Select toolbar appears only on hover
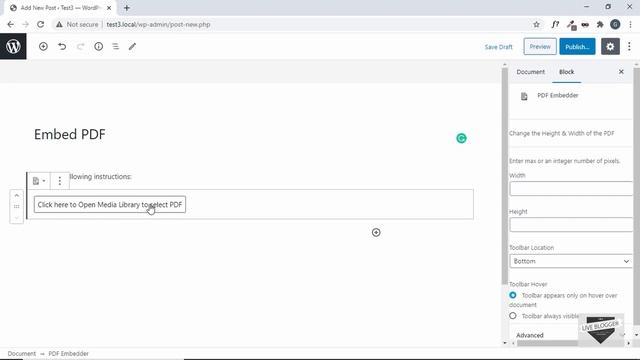Image resolution: width=640 pixels, height=360 pixels. click(x=513, y=295)
